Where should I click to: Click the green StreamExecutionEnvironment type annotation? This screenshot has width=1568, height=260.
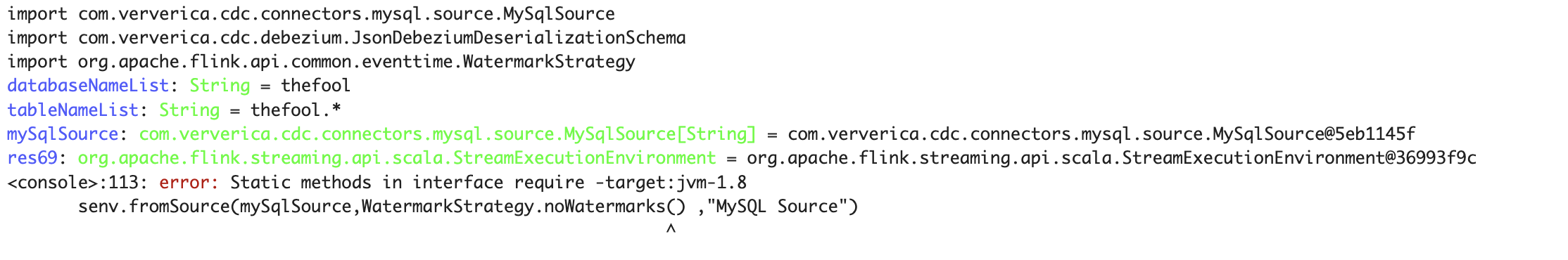click(397, 157)
